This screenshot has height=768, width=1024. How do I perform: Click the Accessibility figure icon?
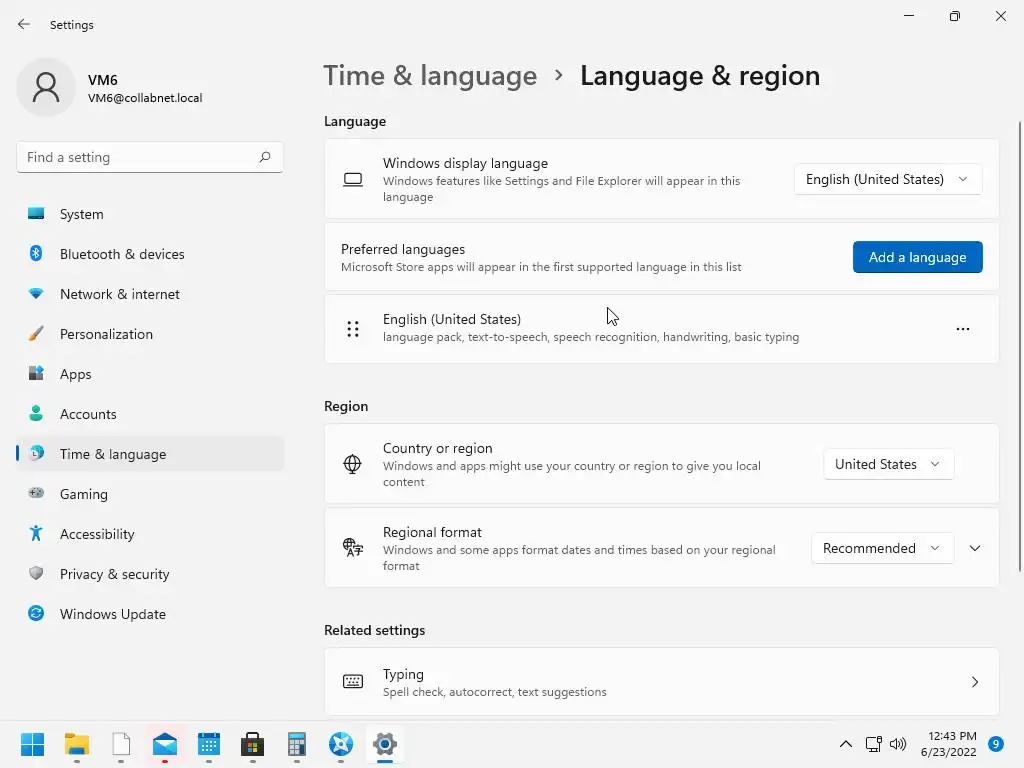pos(36,534)
